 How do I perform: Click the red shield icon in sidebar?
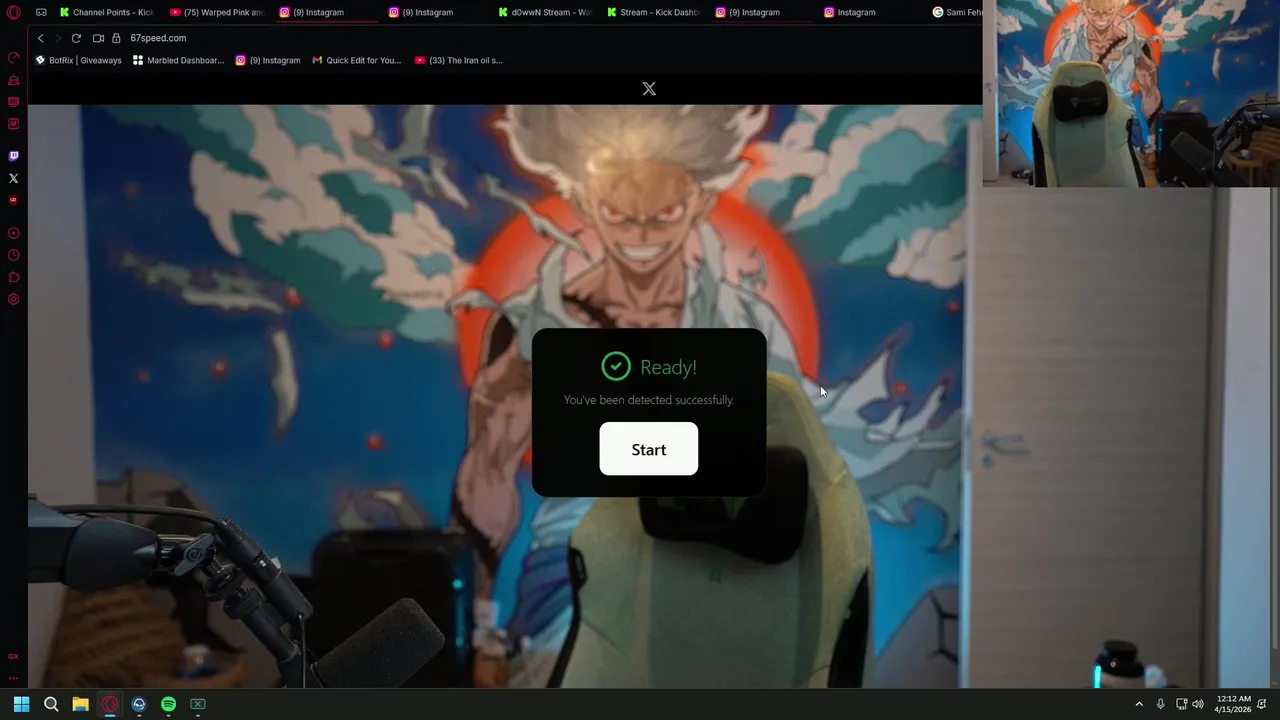pyautogui.click(x=14, y=200)
